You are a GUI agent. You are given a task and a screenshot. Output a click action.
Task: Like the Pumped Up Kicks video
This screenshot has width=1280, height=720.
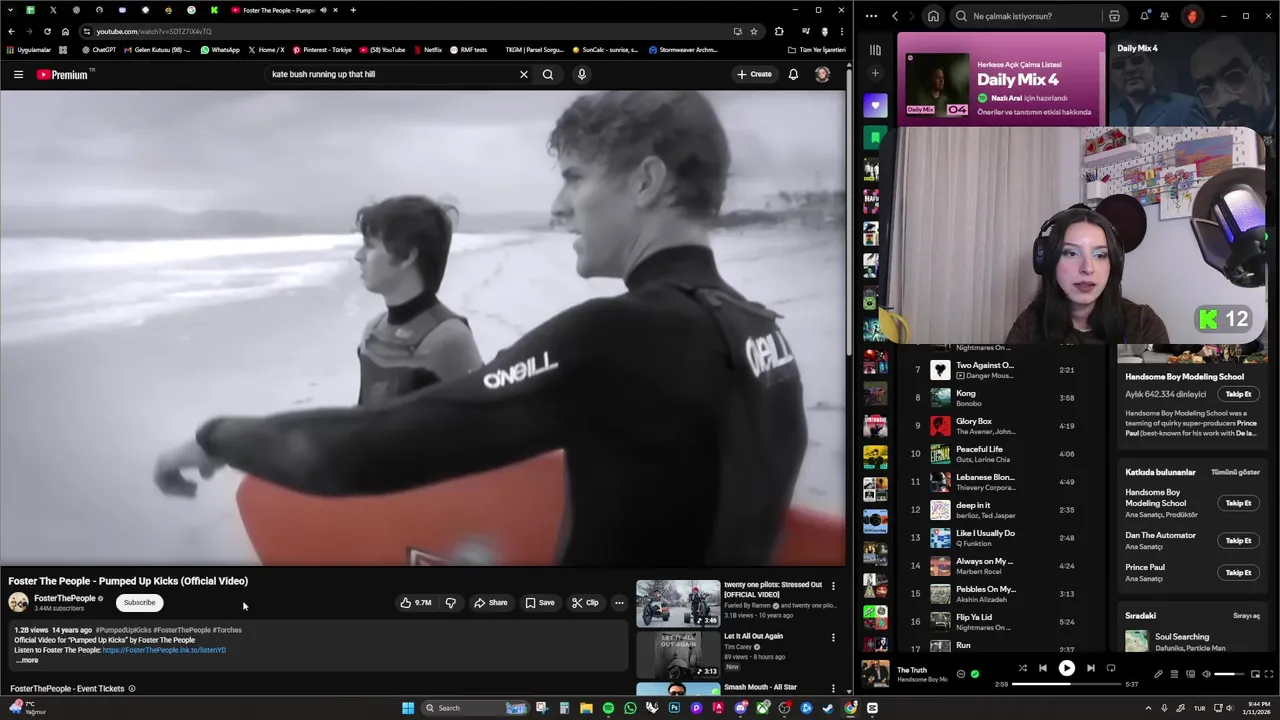pyautogui.click(x=416, y=603)
